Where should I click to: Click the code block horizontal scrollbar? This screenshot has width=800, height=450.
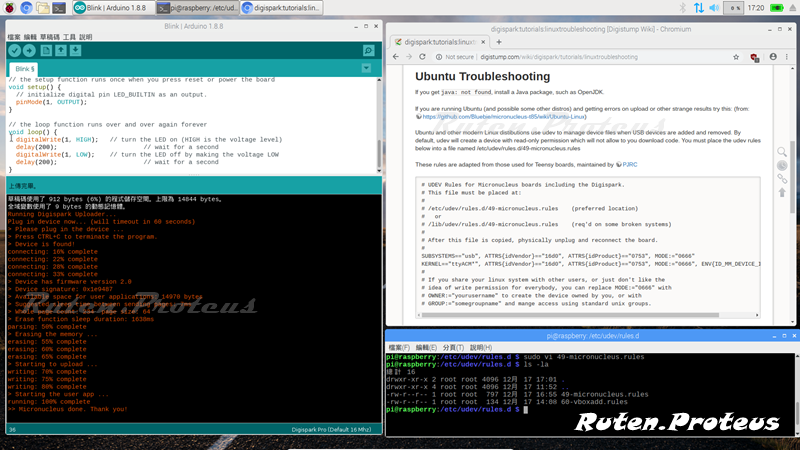(x=570, y=315)
